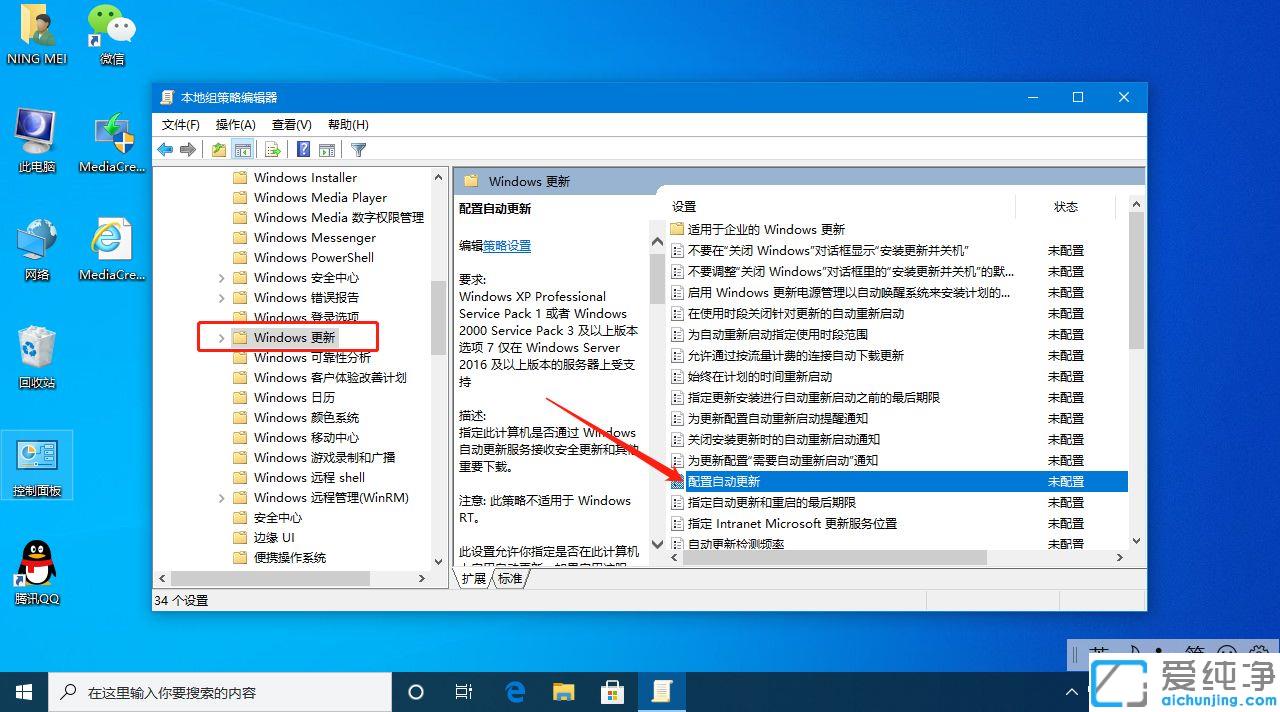Open help using the question mark toolbar icon
The image size is (1280, 712).
302,149
